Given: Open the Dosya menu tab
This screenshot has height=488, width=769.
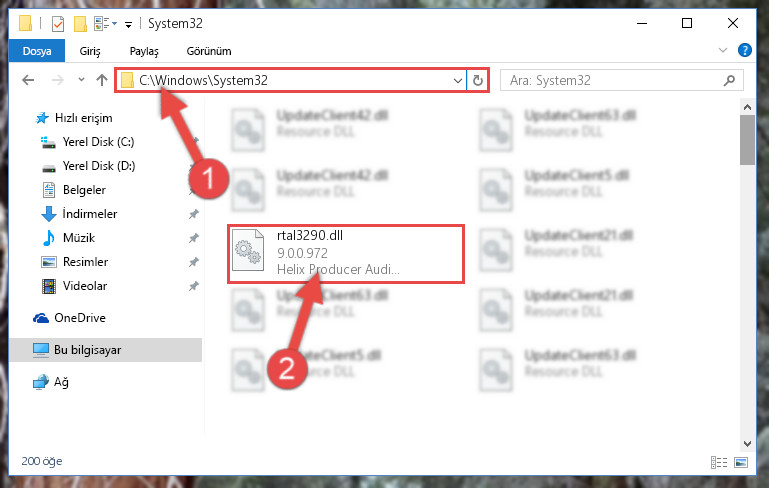Looking at the screenshot, I should [x=37, y=51].
